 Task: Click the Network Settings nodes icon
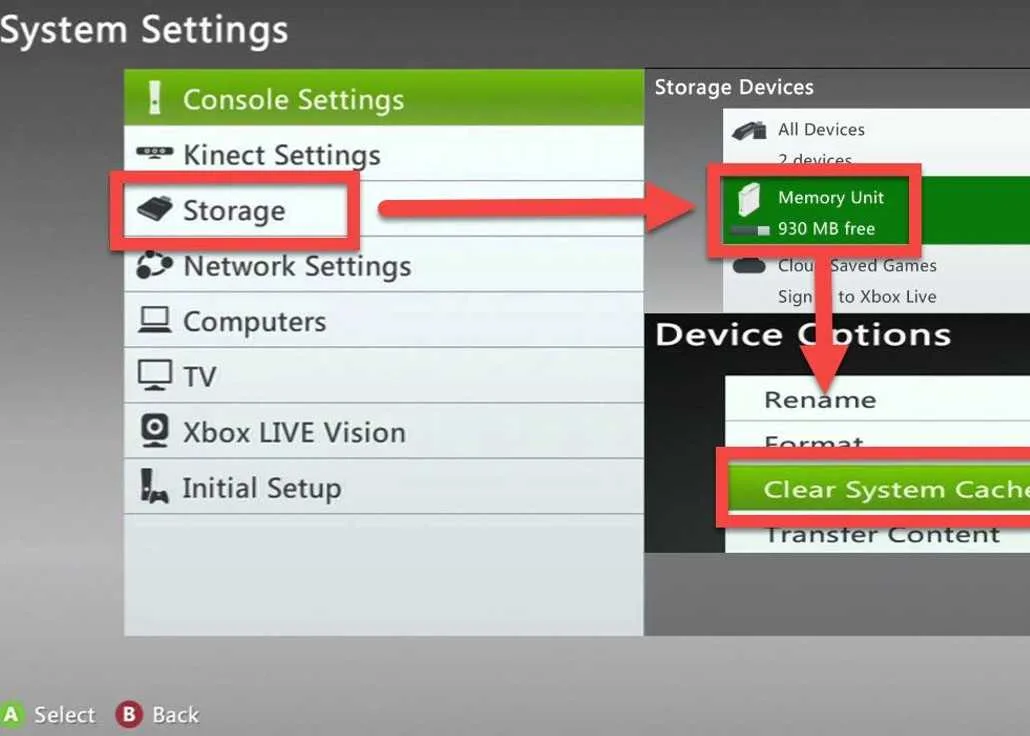tap(154, 265)
